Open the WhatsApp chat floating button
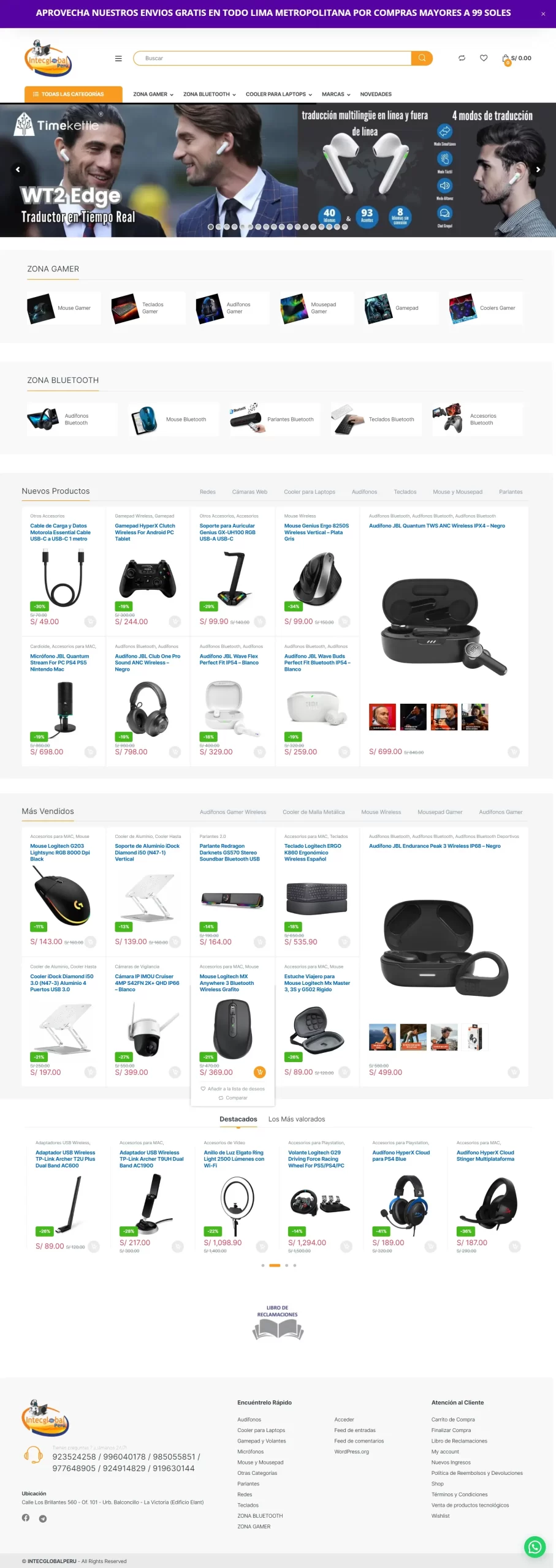This screenshot has height=1568, width=556. tap(535, 1547)
